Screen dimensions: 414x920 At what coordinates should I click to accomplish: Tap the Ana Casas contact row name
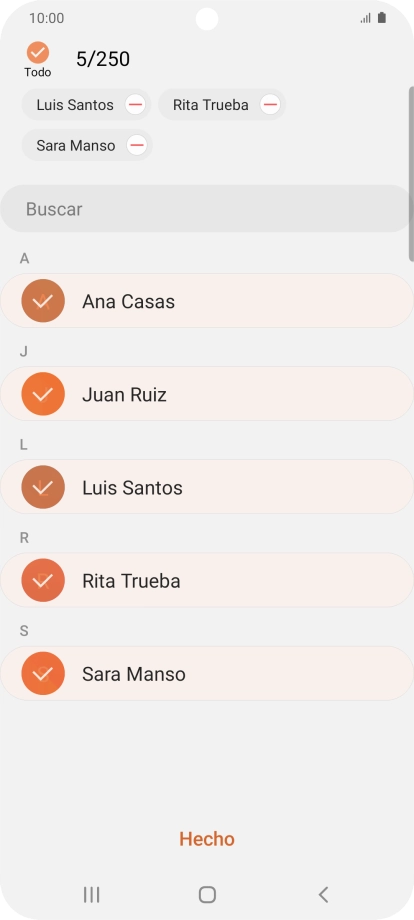coord(128,302)
